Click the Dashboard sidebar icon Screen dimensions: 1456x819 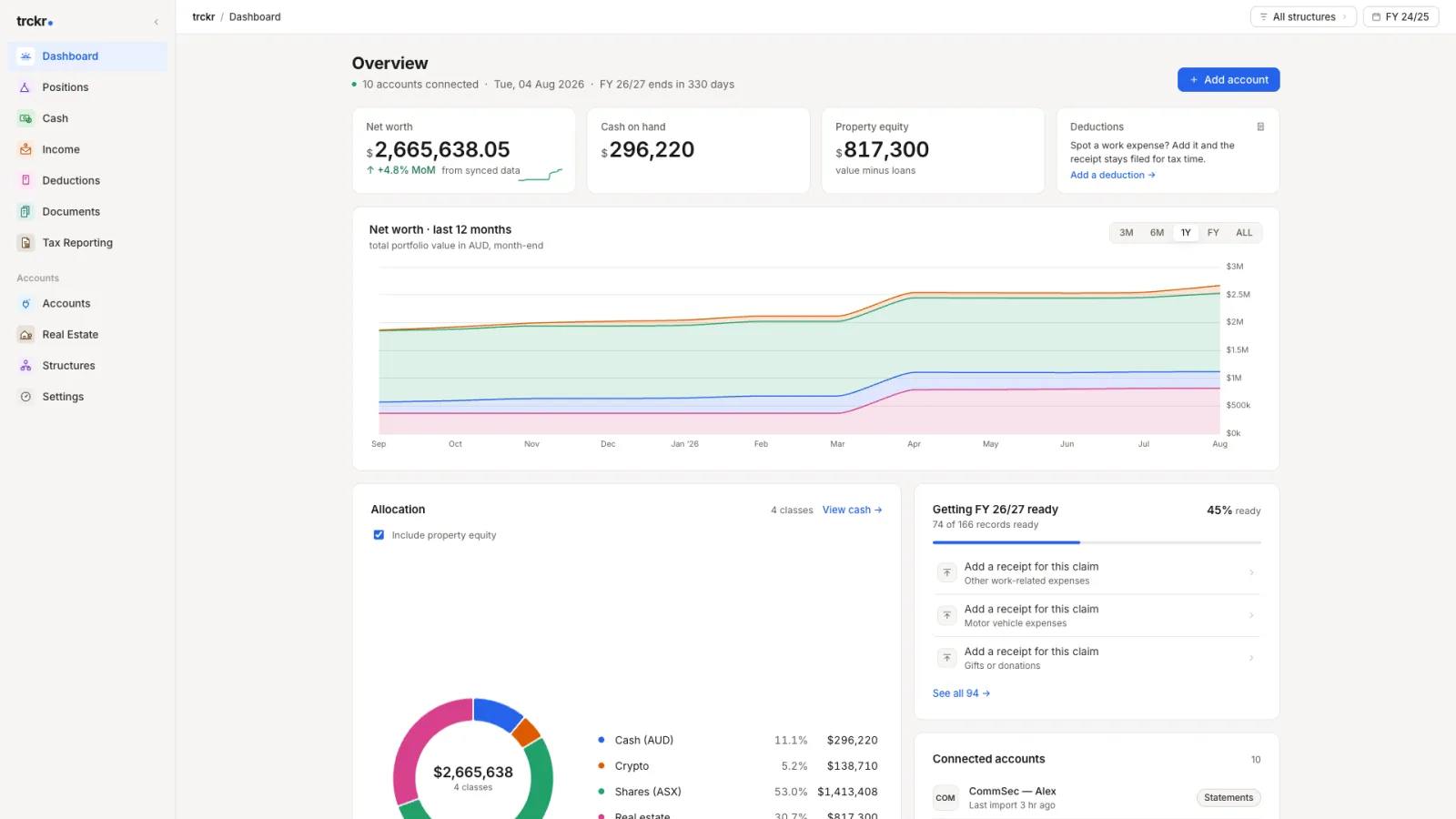click(25, 56)
